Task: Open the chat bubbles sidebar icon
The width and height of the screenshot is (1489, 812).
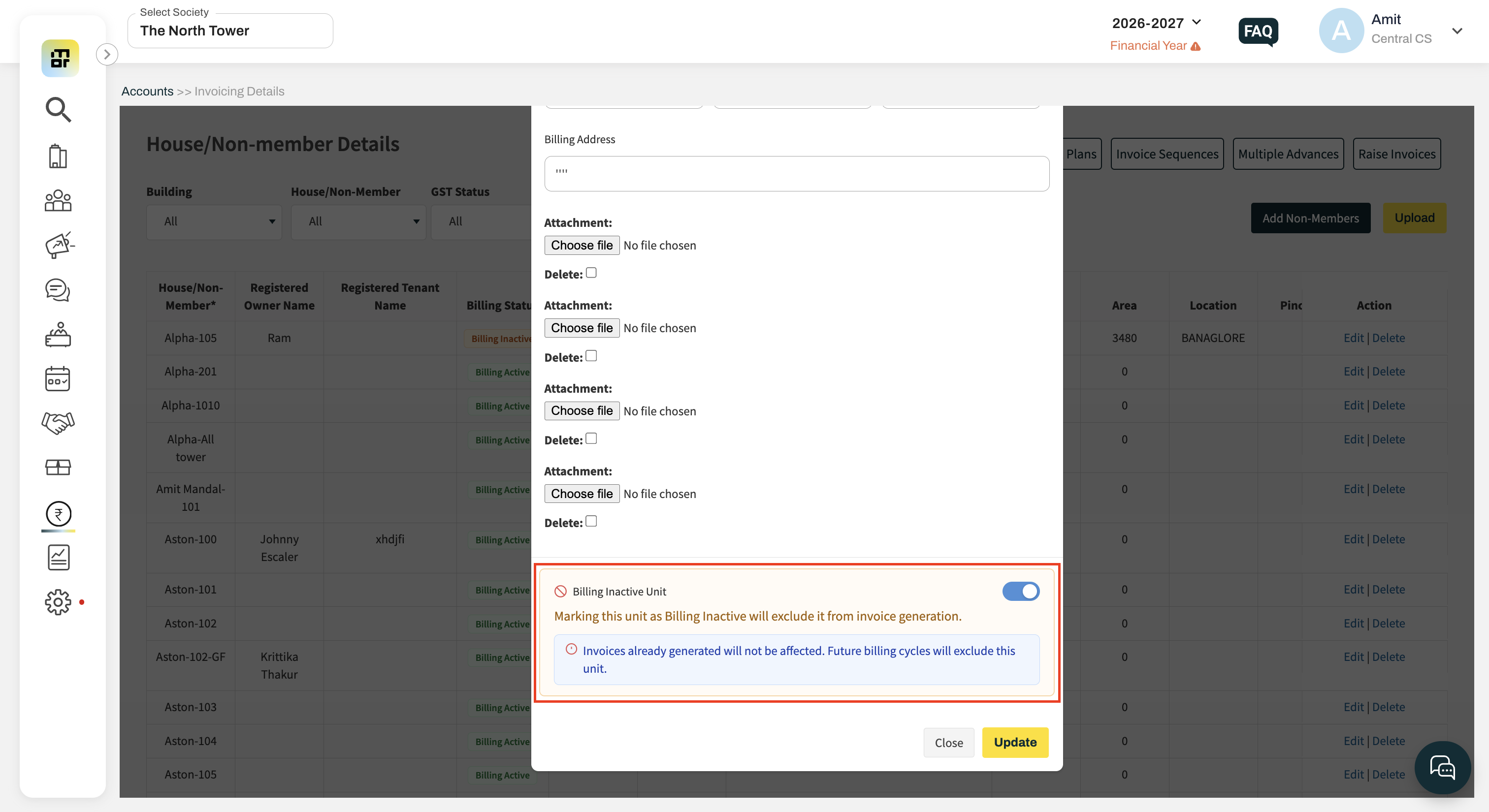Action: pos(58,290)
